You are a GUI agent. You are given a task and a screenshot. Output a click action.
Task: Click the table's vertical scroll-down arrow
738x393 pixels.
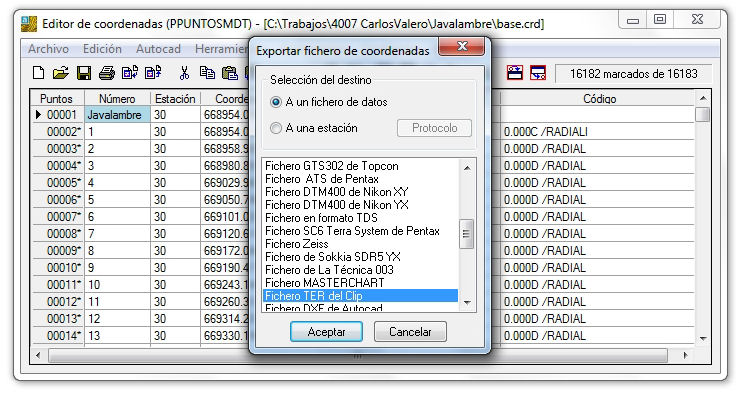(x=703, y=338)
